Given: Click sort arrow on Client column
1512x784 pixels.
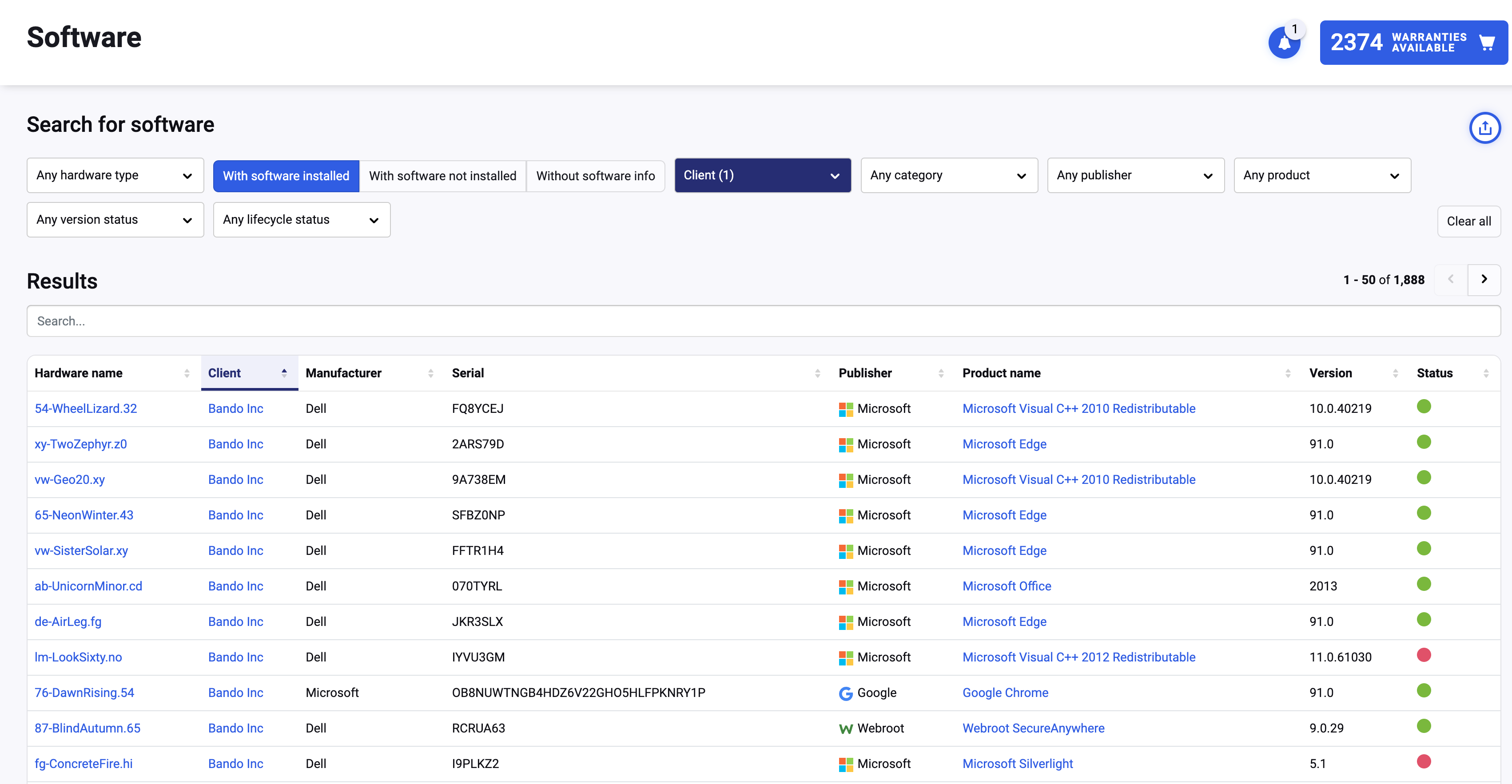Looking at the screenshot, I should (284, 373).
